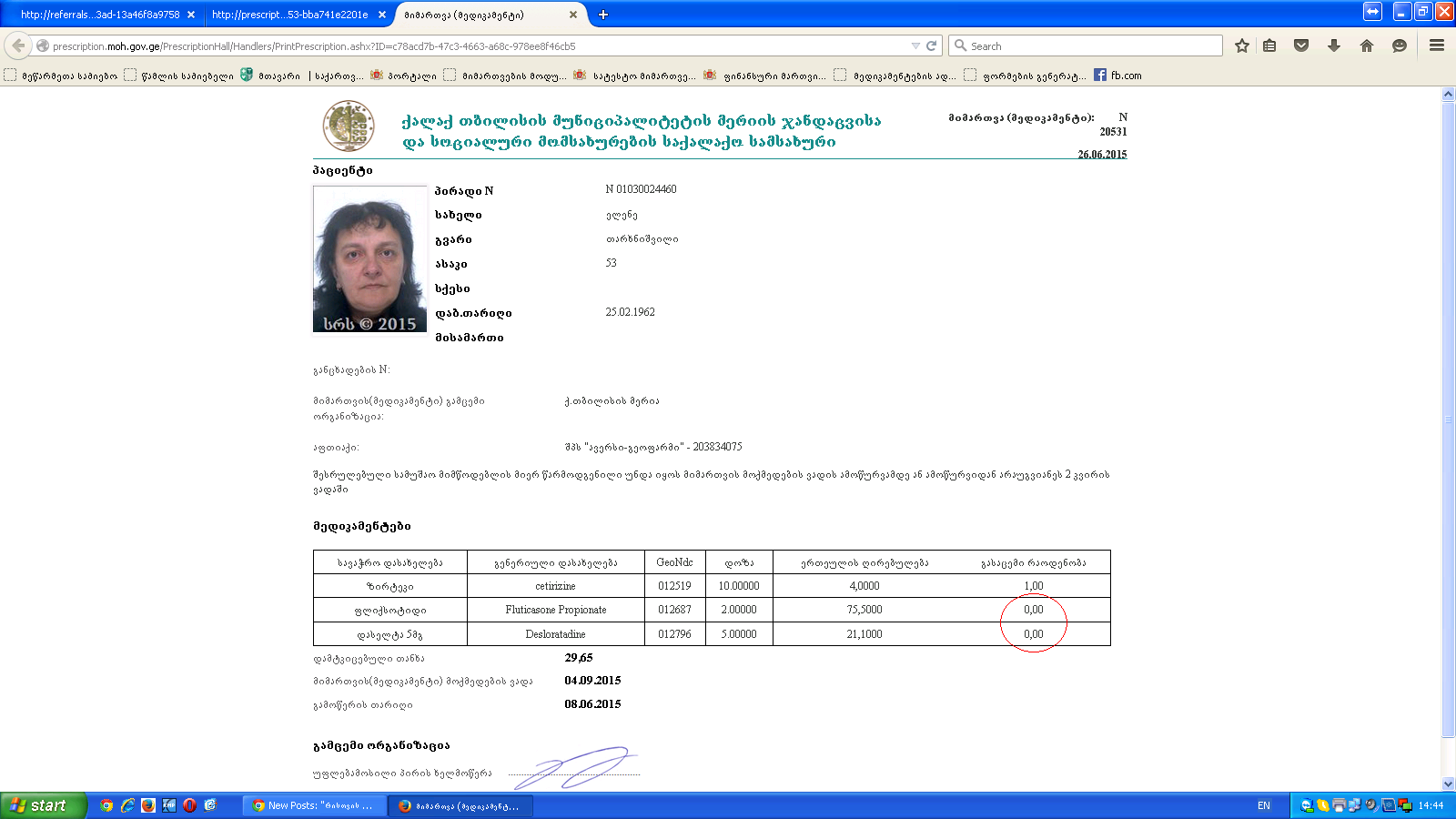The width and height of the screenshot is (1456, 819).
Task: Switch to the second prescription tab
Action: (x=289, y=15)
